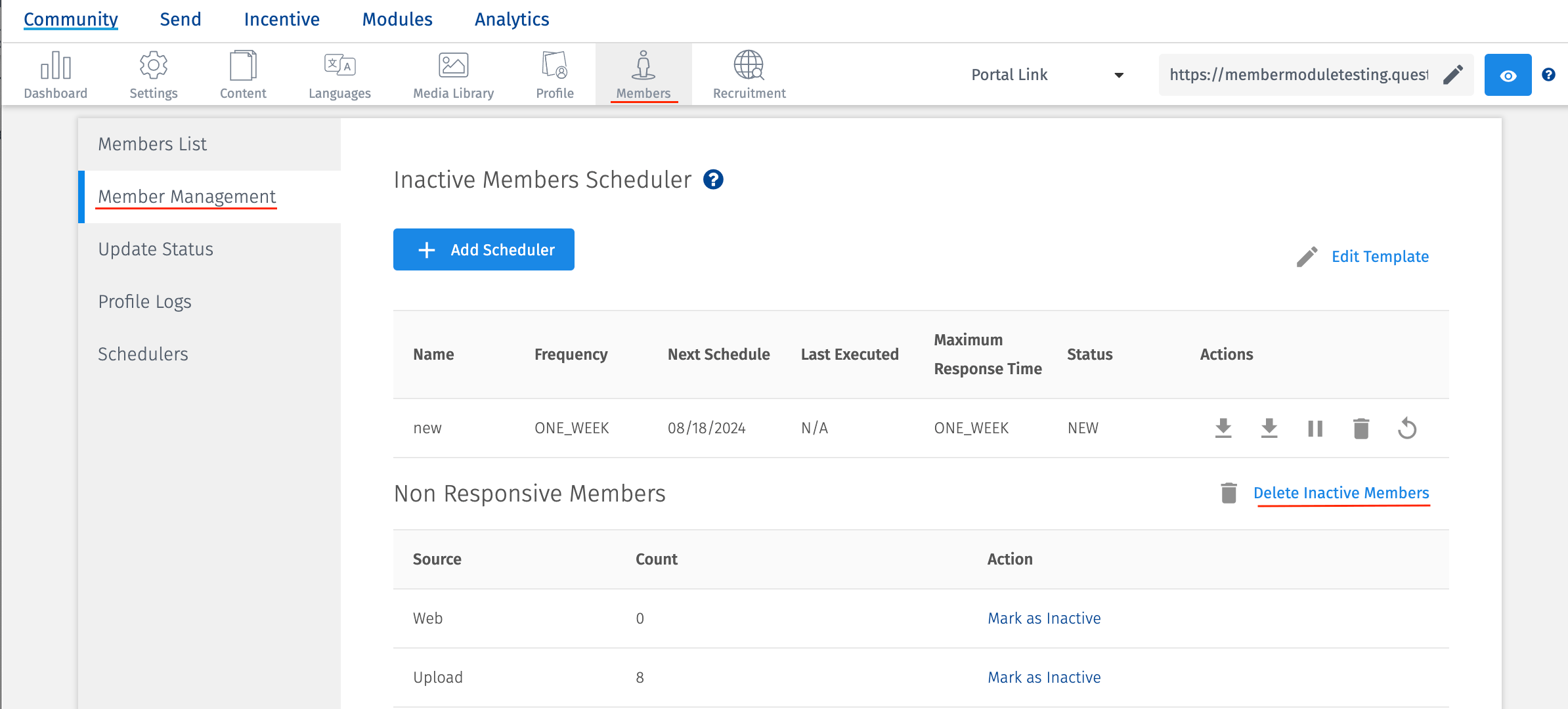Open Media Library image icon
1568x709 pixels.
click(x=453, y=66)
